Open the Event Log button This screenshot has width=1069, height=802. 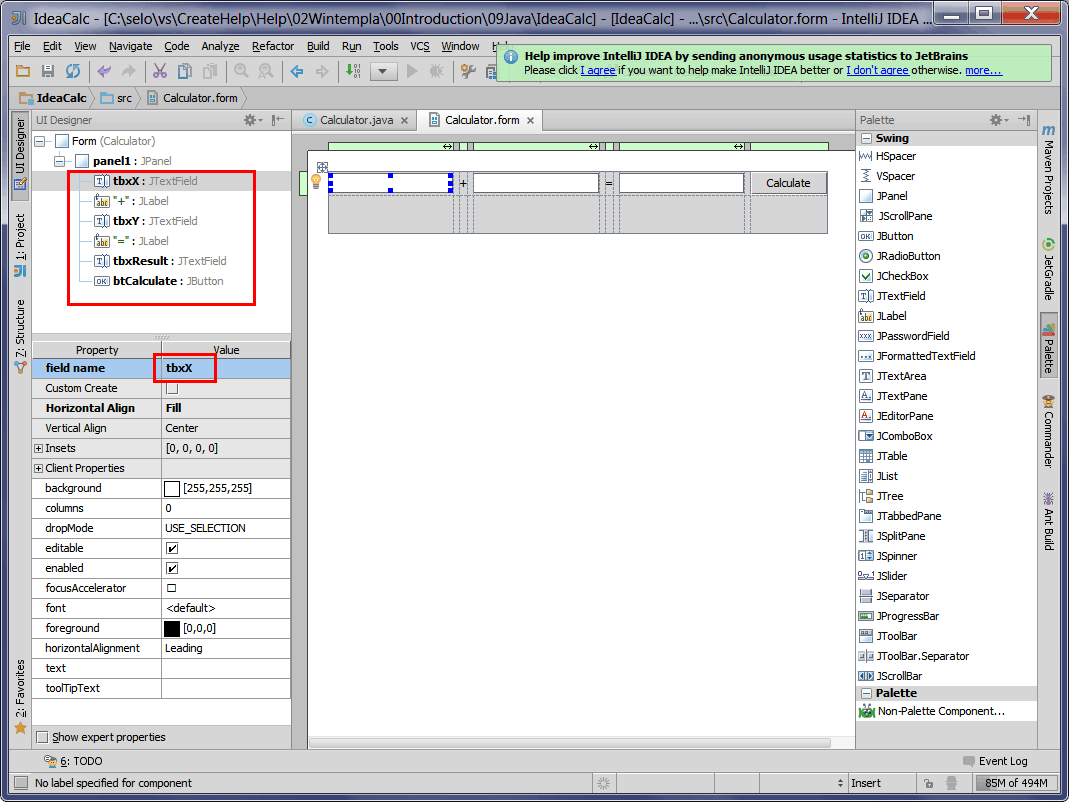tap(995, 761)
